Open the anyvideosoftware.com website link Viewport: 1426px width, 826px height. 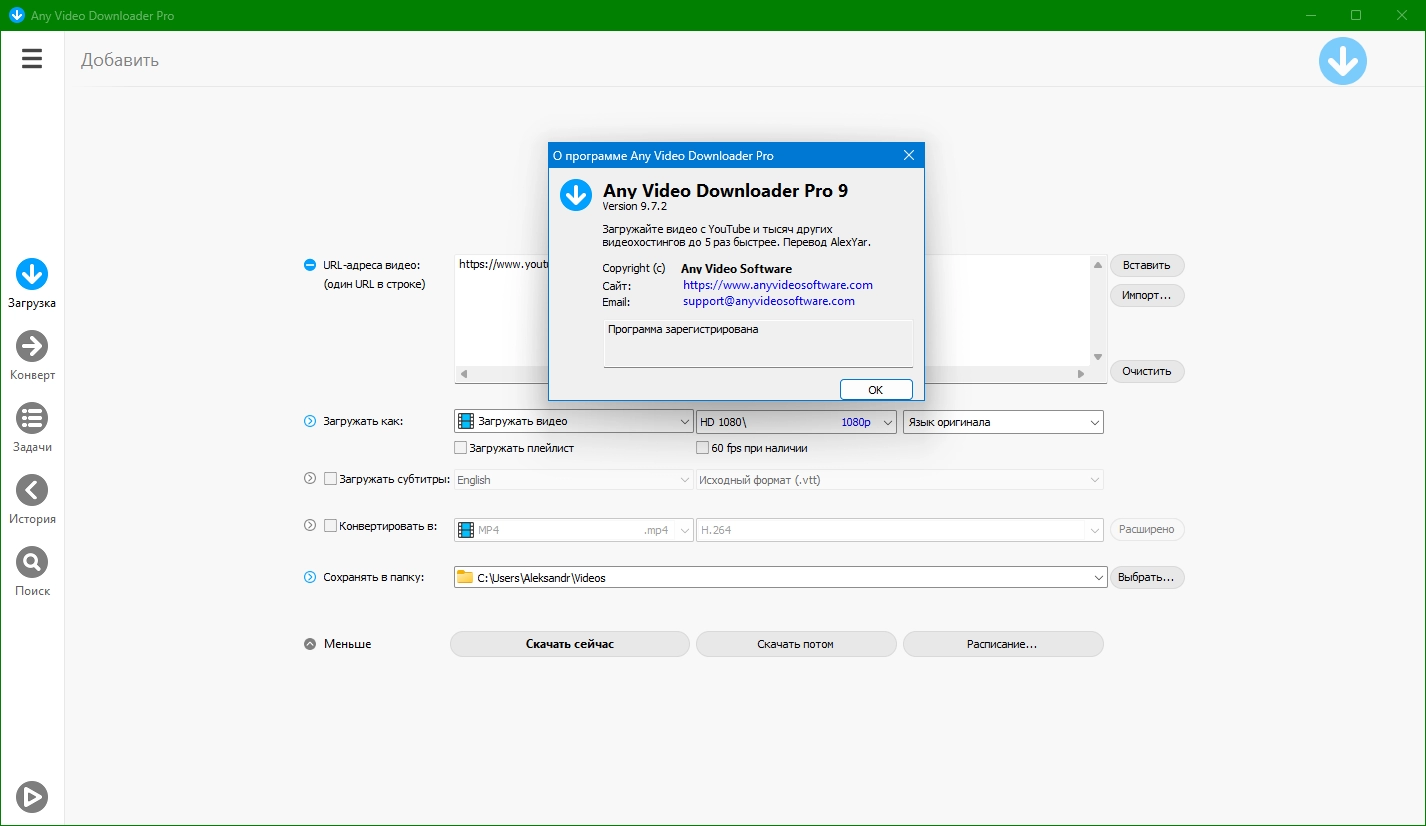778,285
